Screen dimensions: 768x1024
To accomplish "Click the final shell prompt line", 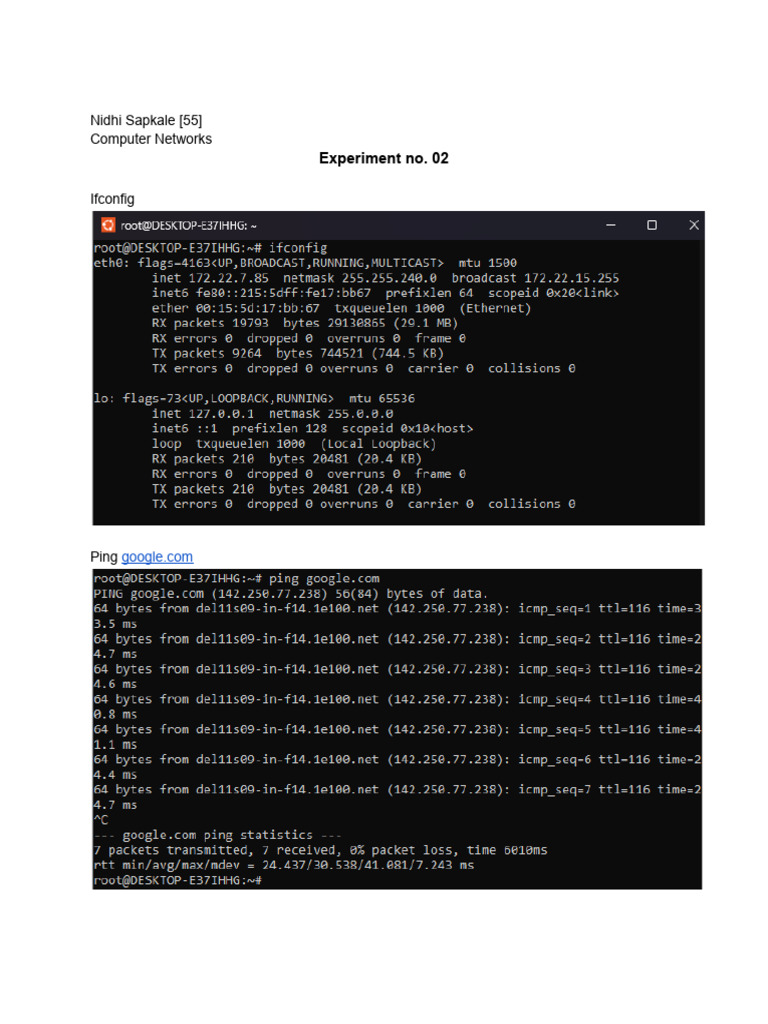I will click(x=178, y=880).
